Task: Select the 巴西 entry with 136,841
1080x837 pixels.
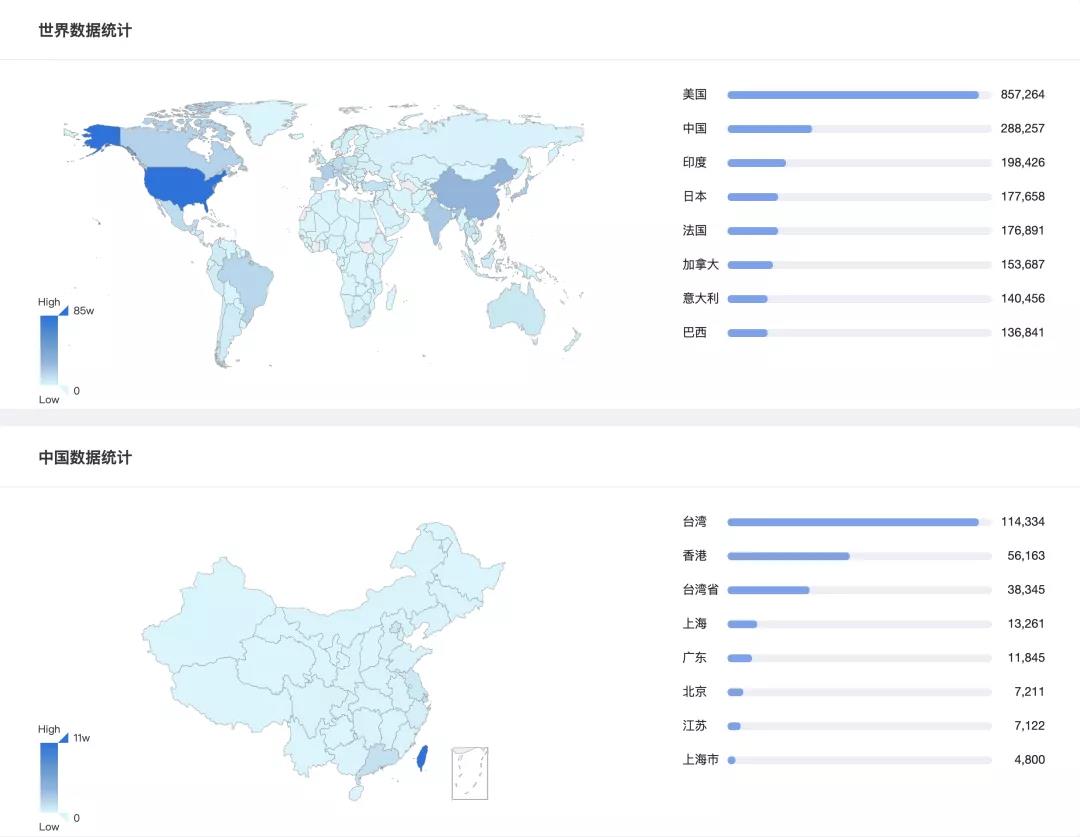Action: pyautogui.click(x=864, y=333)
